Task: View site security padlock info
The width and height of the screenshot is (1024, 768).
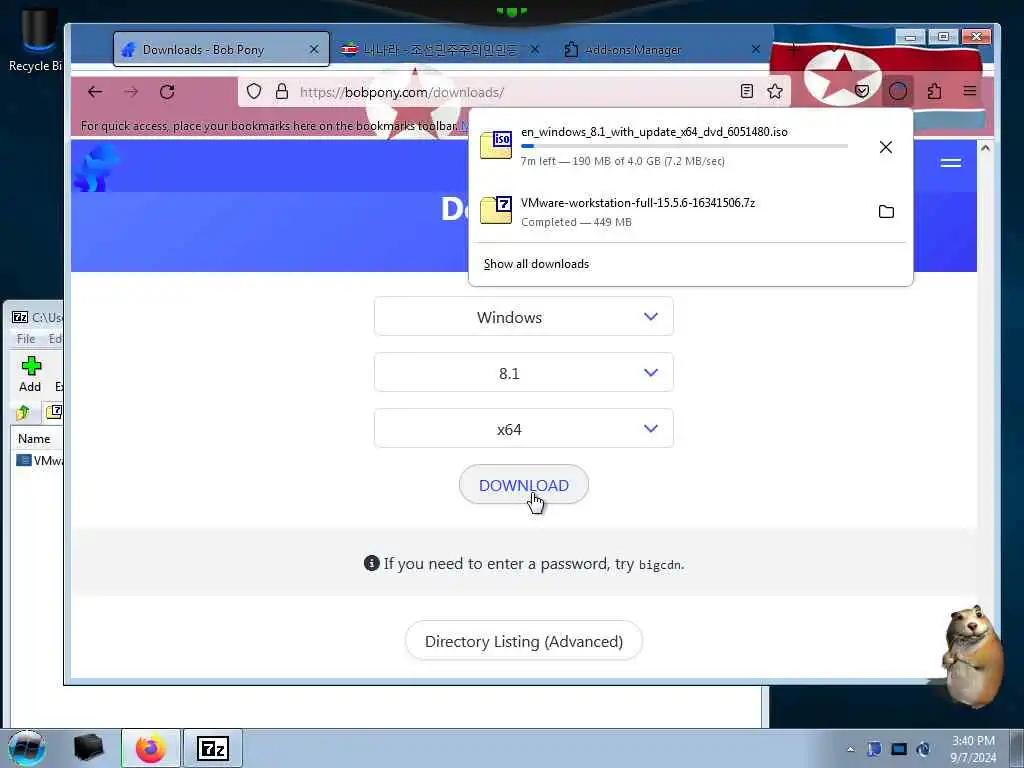Action: [x=281, y=91]
